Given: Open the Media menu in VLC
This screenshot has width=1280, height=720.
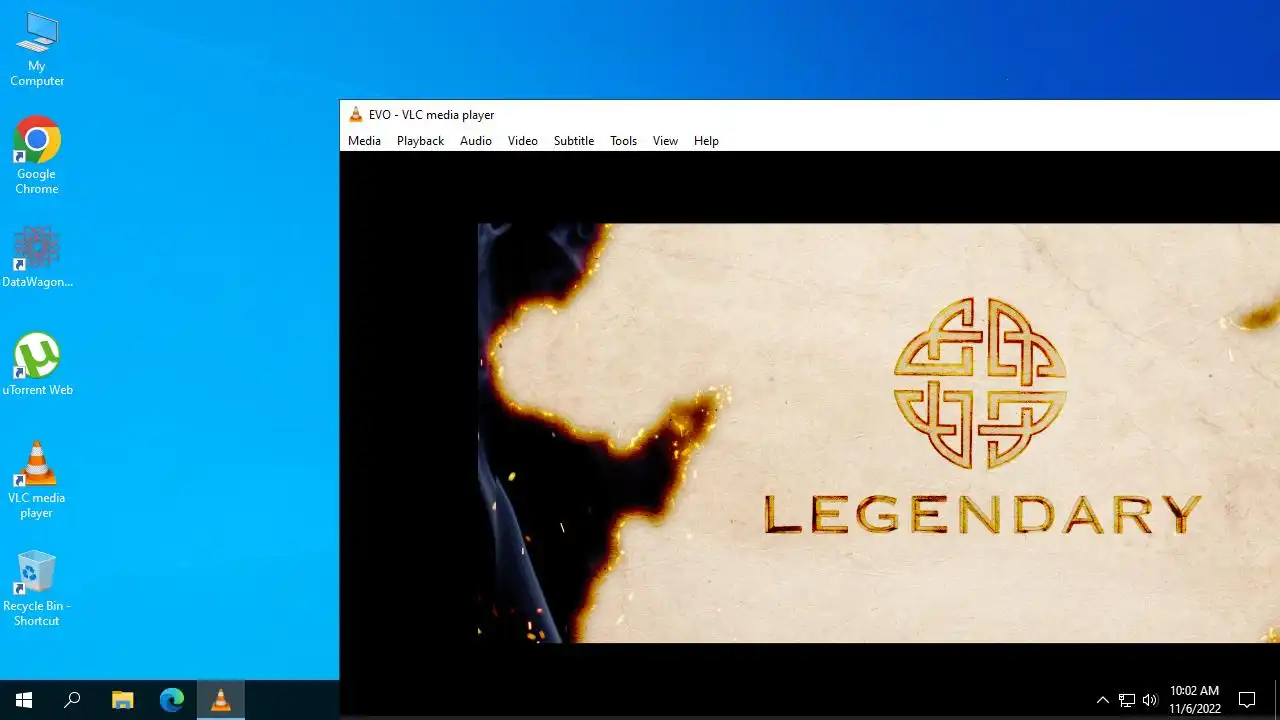Looking at the screenshot, I should (364, 141).
